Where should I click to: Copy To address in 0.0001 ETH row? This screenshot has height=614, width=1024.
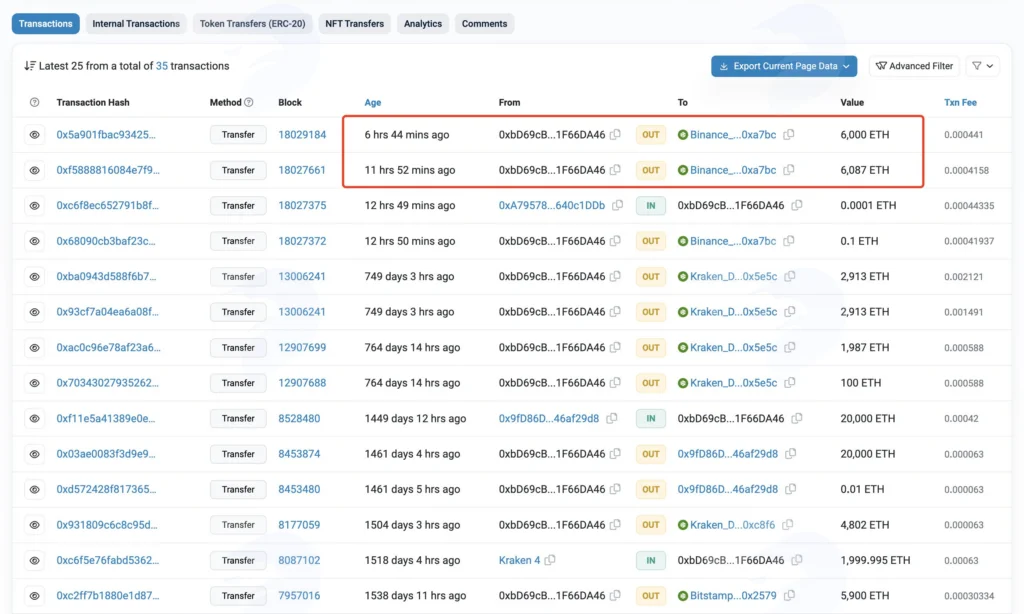click(x=797, y=205)
